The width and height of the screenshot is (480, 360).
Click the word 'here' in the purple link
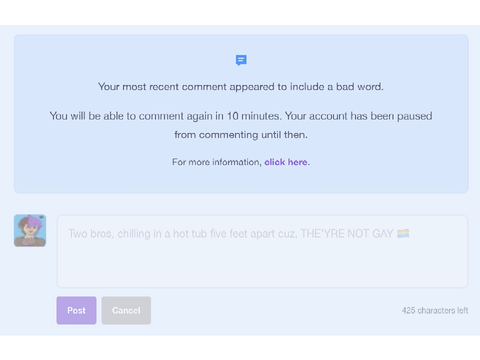point(297,162)
